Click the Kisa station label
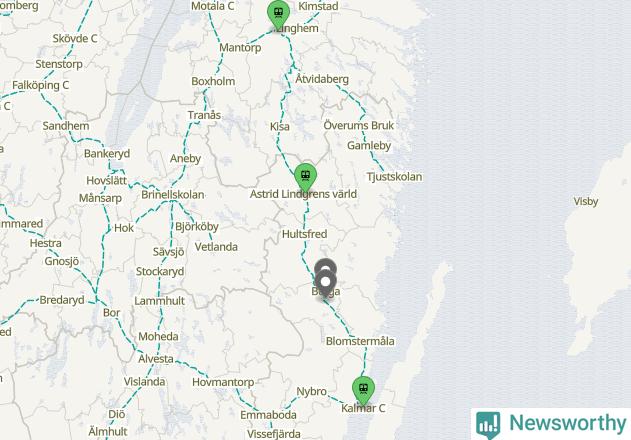The height and width of the screenshot is (440, 631). [x=280, y=126]
